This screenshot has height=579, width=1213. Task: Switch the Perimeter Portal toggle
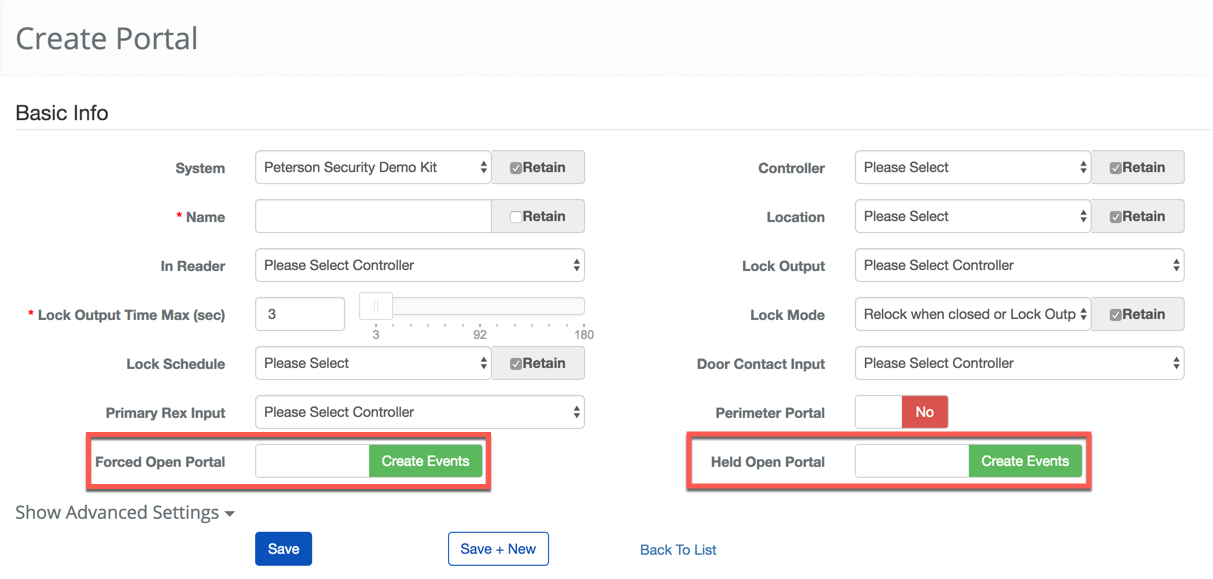point(901,412)
